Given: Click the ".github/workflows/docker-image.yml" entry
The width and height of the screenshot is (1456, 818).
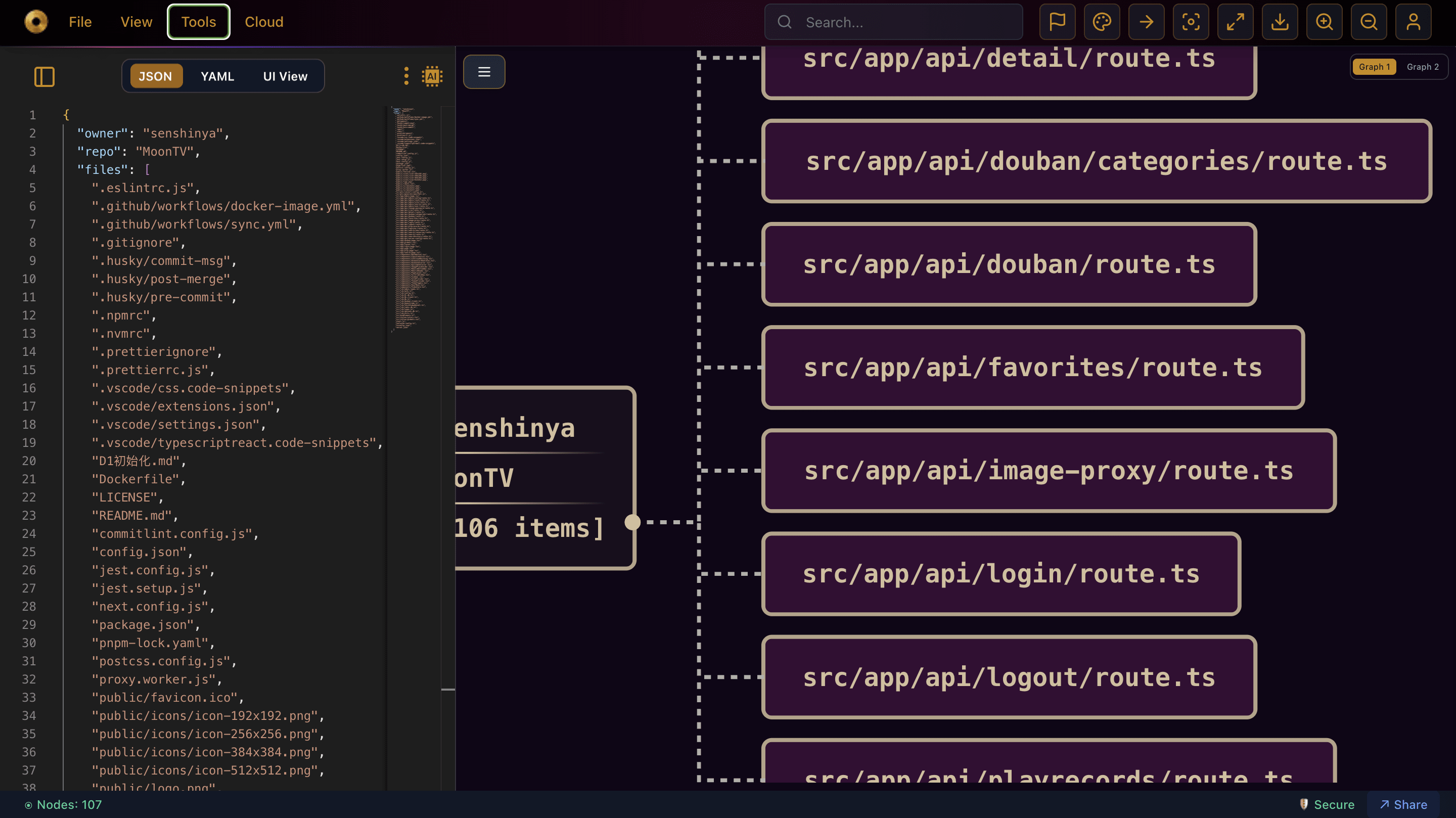Looking at the screenshot, I should point(226,206).
